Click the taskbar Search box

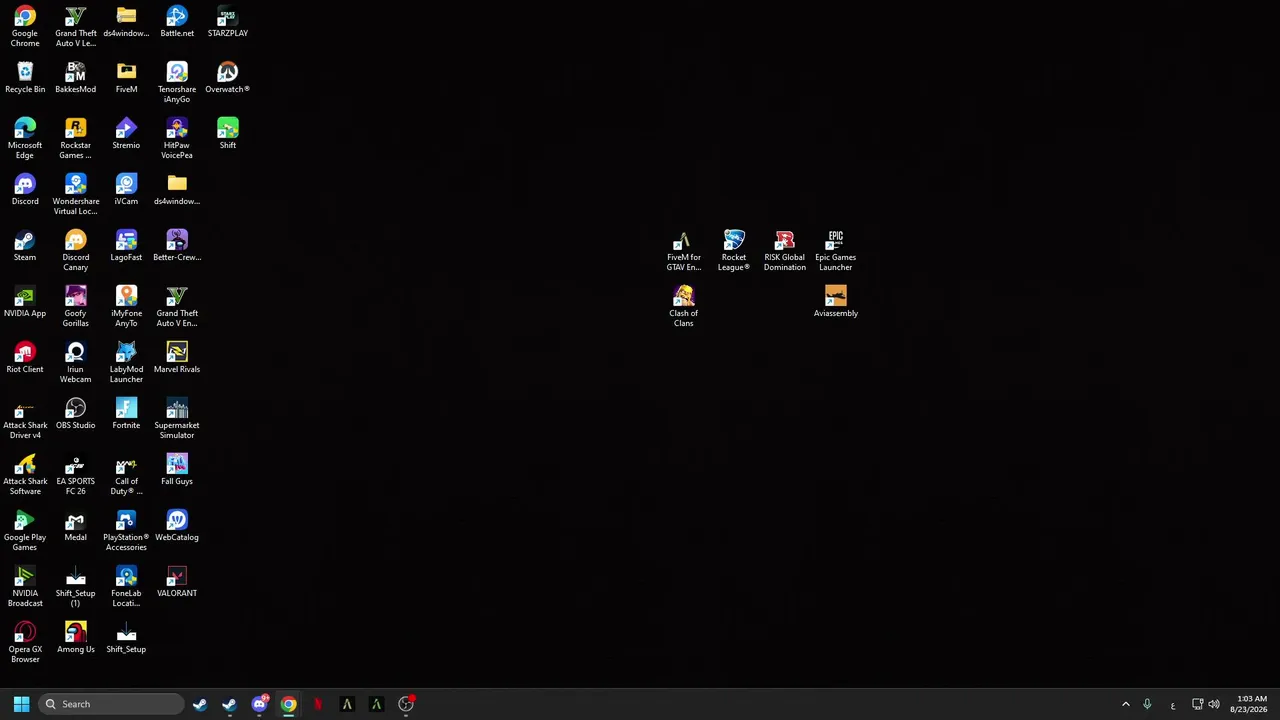tap(112, 704)
